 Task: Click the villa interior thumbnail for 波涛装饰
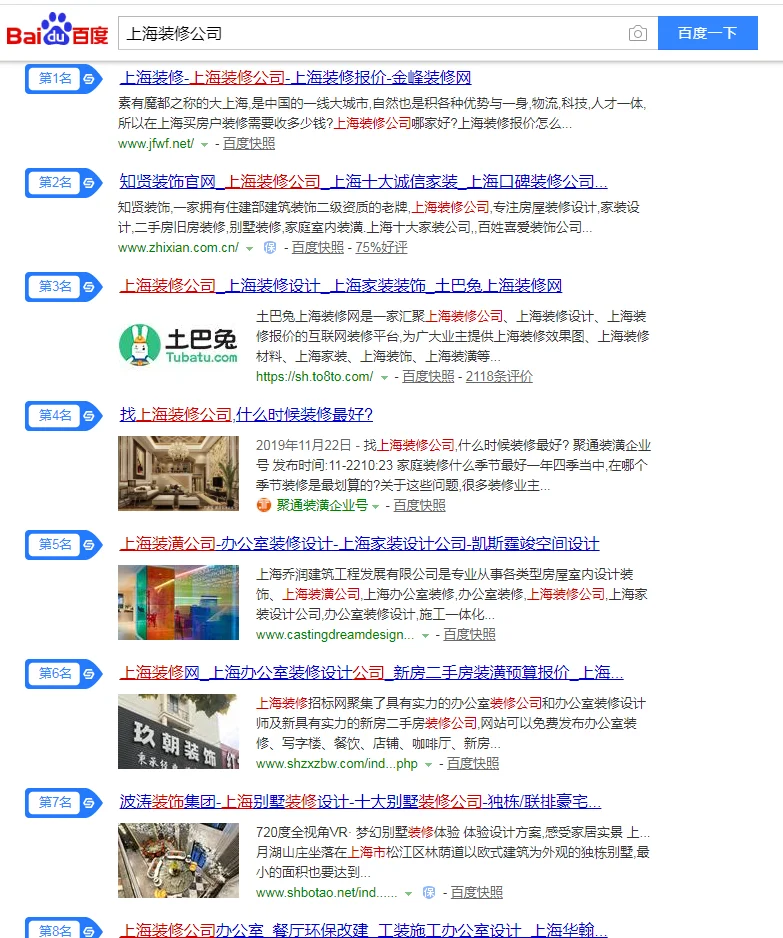178,860
